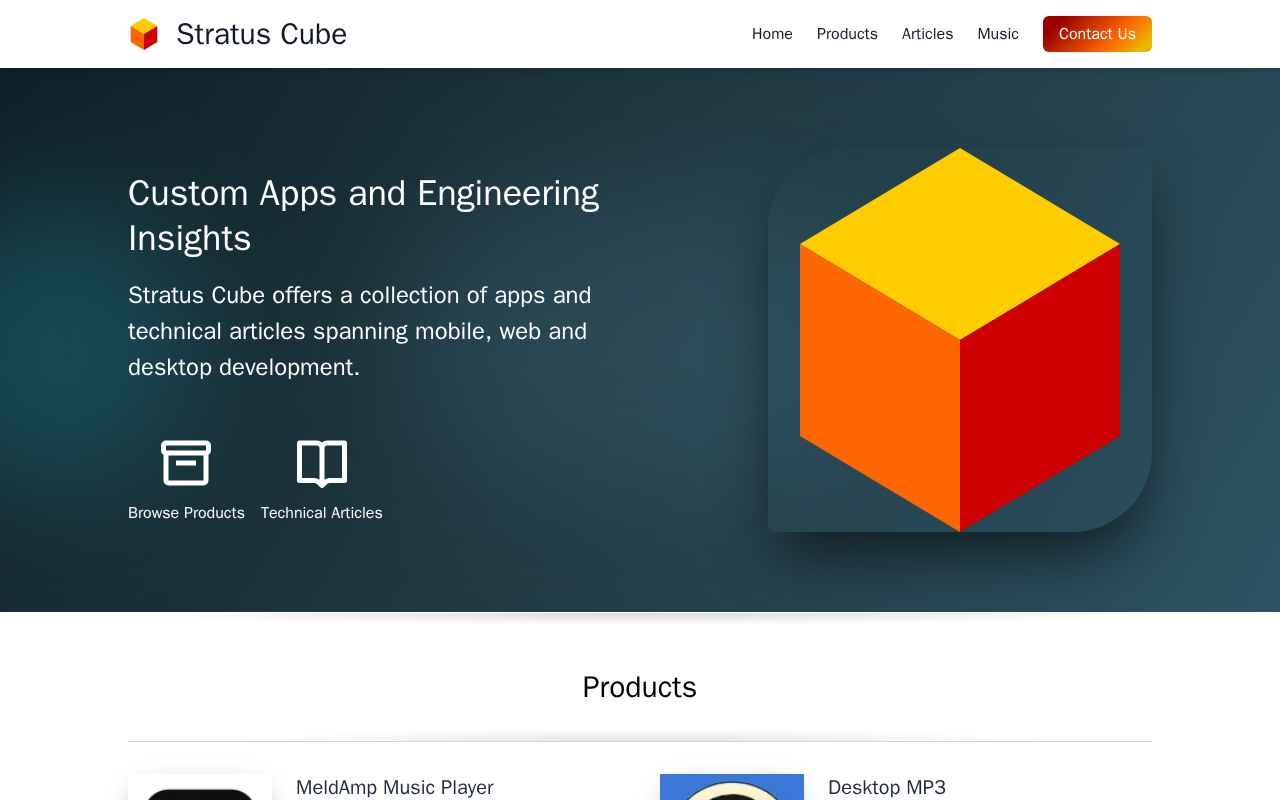1280x800 pixels.
Task: Click the Custom Apps and Engineering Insights heading
Action: point(364,215)
